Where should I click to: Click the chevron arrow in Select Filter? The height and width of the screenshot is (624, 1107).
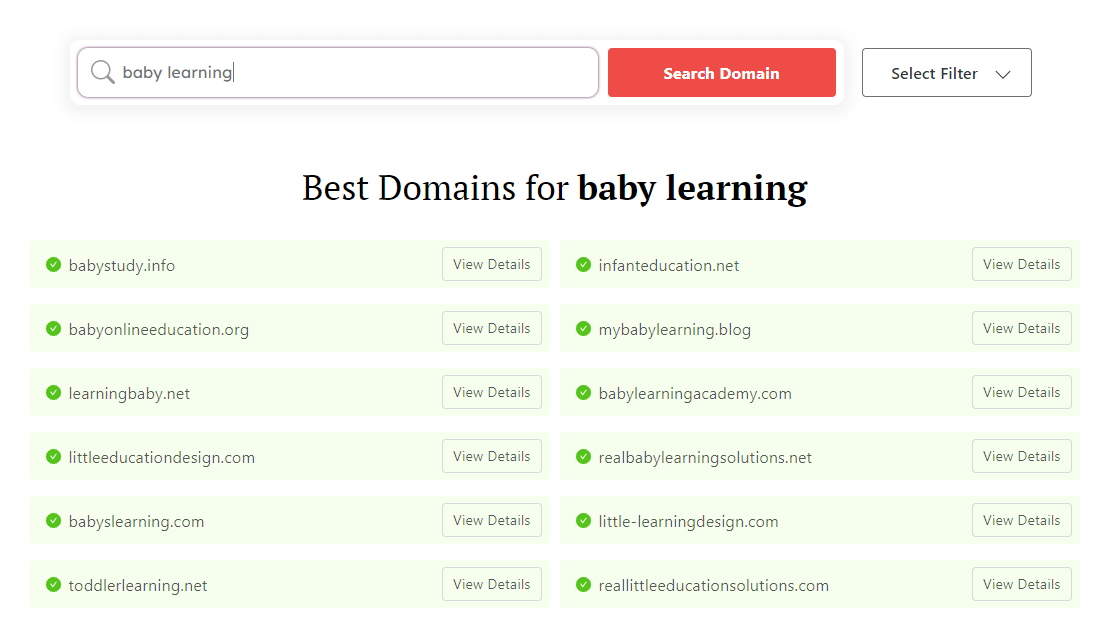tap(1003, 74)
